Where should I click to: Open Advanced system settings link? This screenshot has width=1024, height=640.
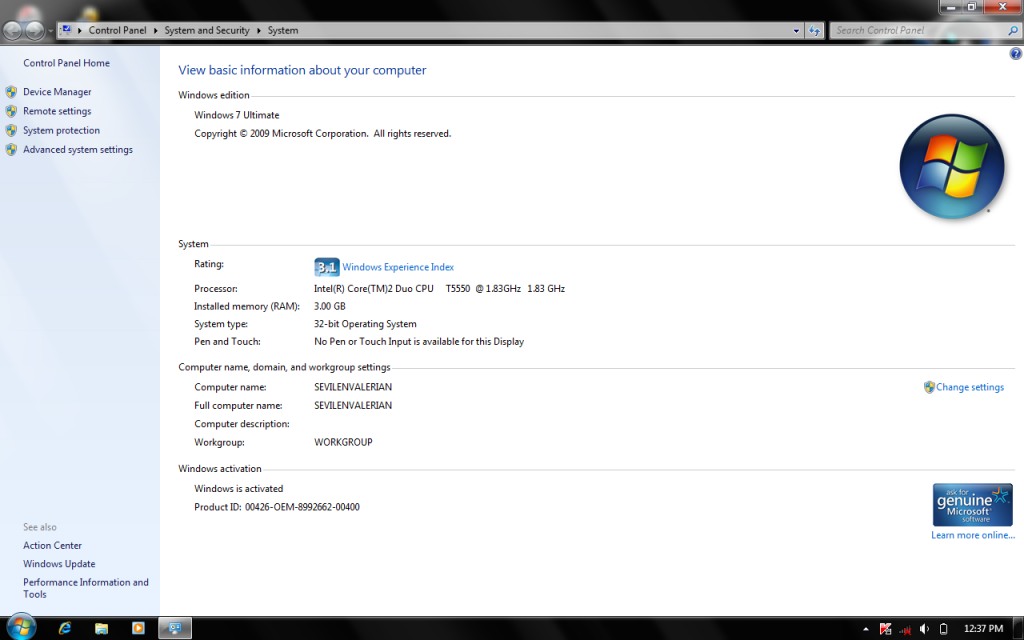pyautogui.click(x=78, y=150)
